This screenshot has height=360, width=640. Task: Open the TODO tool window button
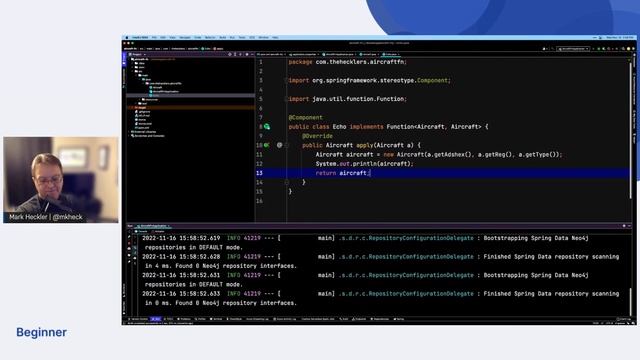168,319
